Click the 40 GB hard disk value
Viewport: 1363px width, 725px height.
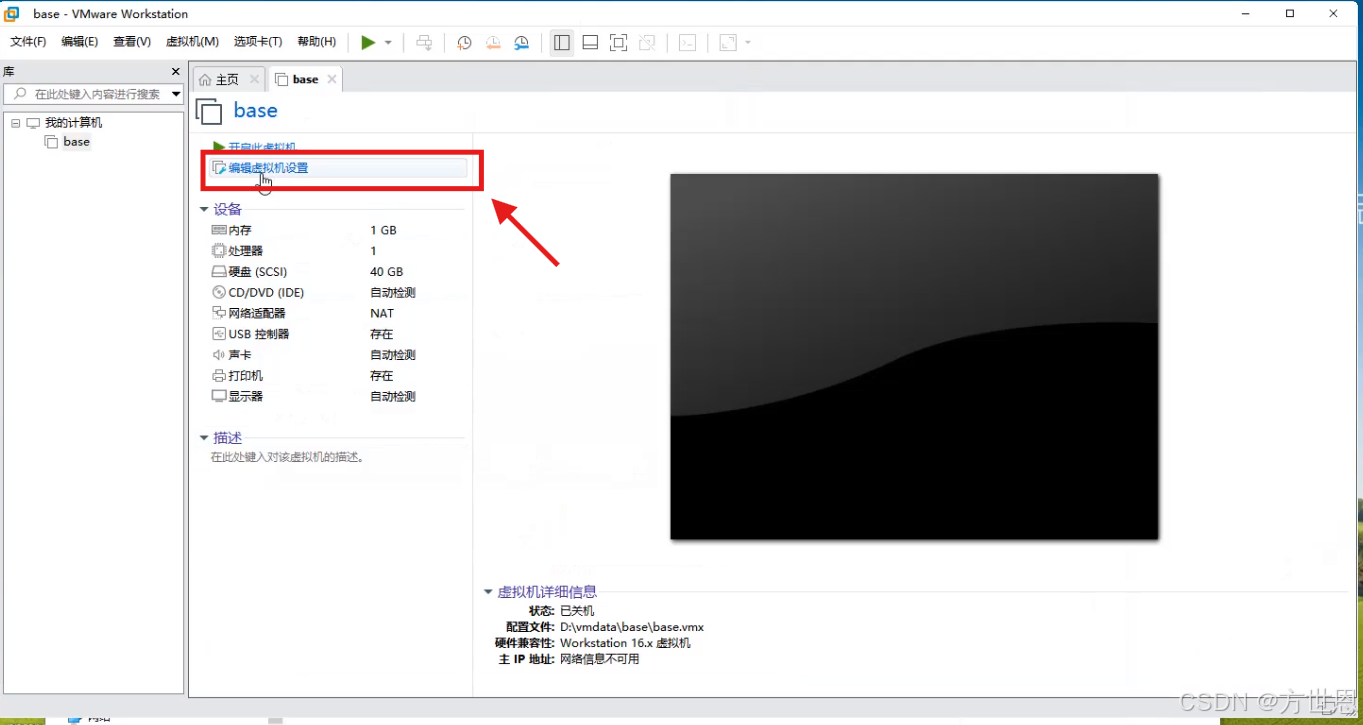point(386,272)
